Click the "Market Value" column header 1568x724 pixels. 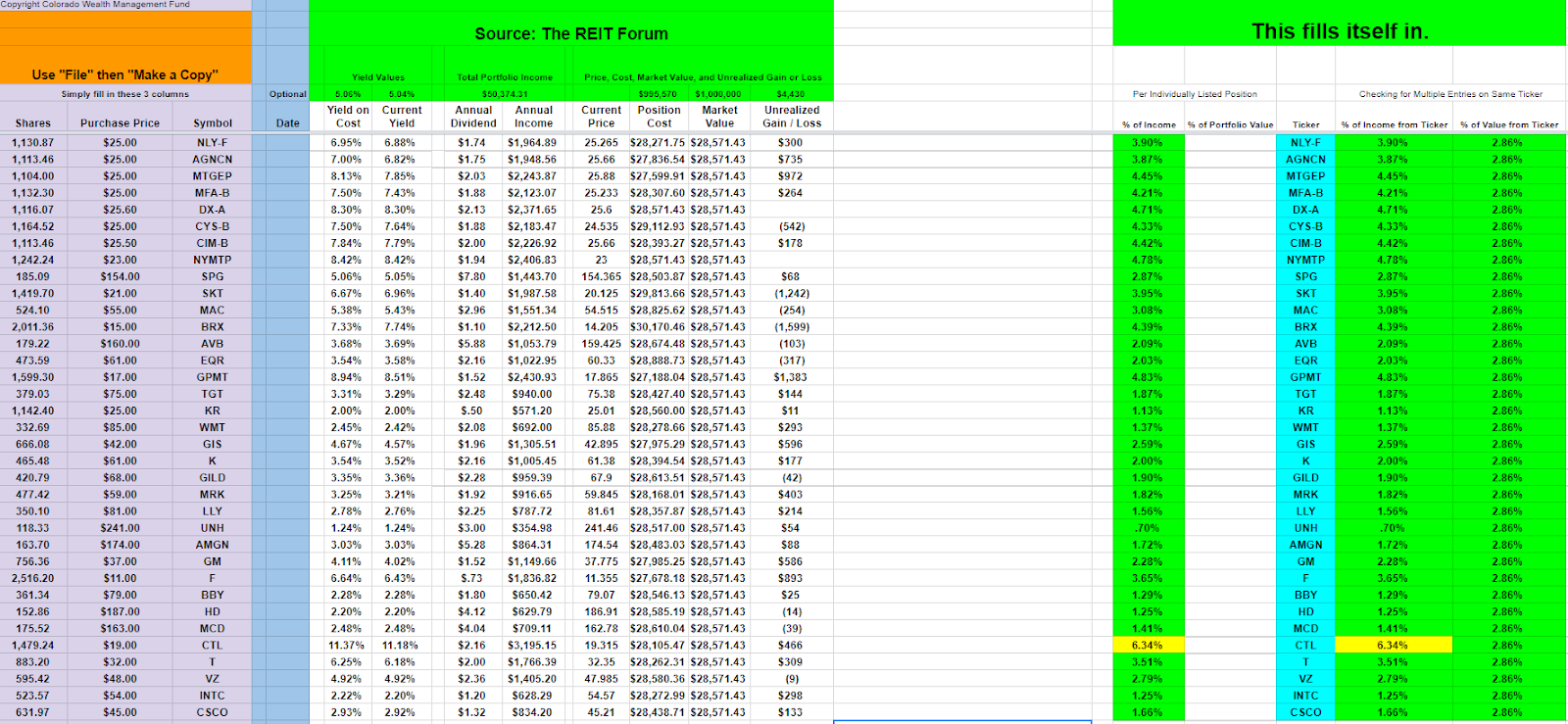pyautogui.click(x=719, y=117)
